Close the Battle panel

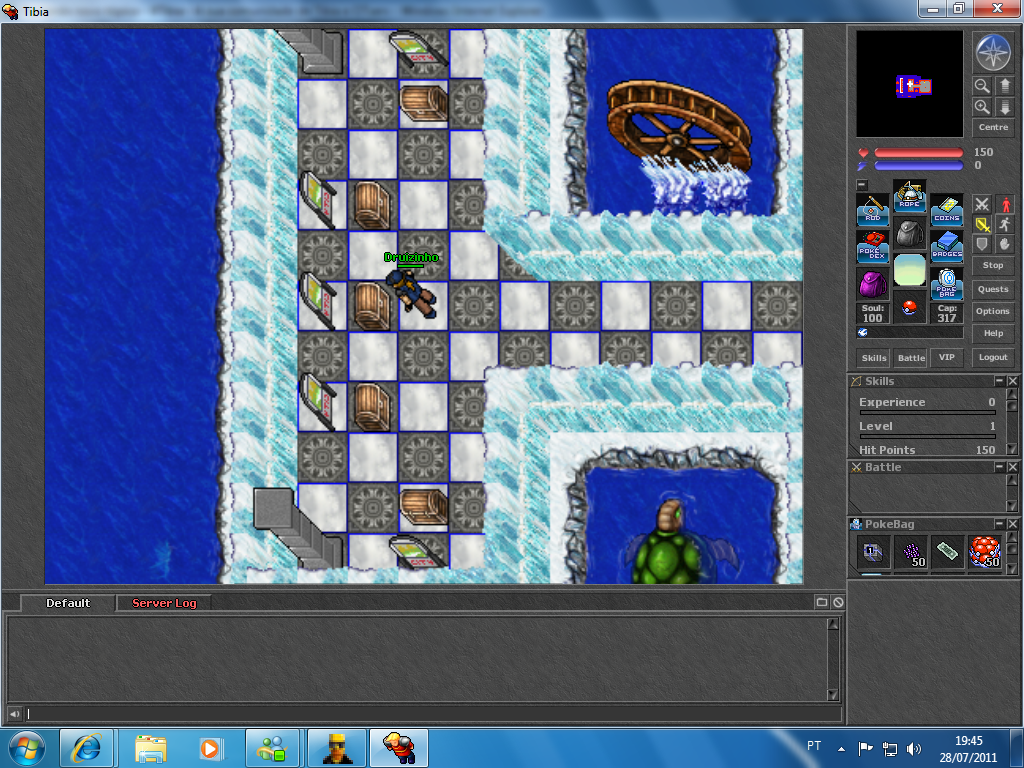[x=1012, y=467]
